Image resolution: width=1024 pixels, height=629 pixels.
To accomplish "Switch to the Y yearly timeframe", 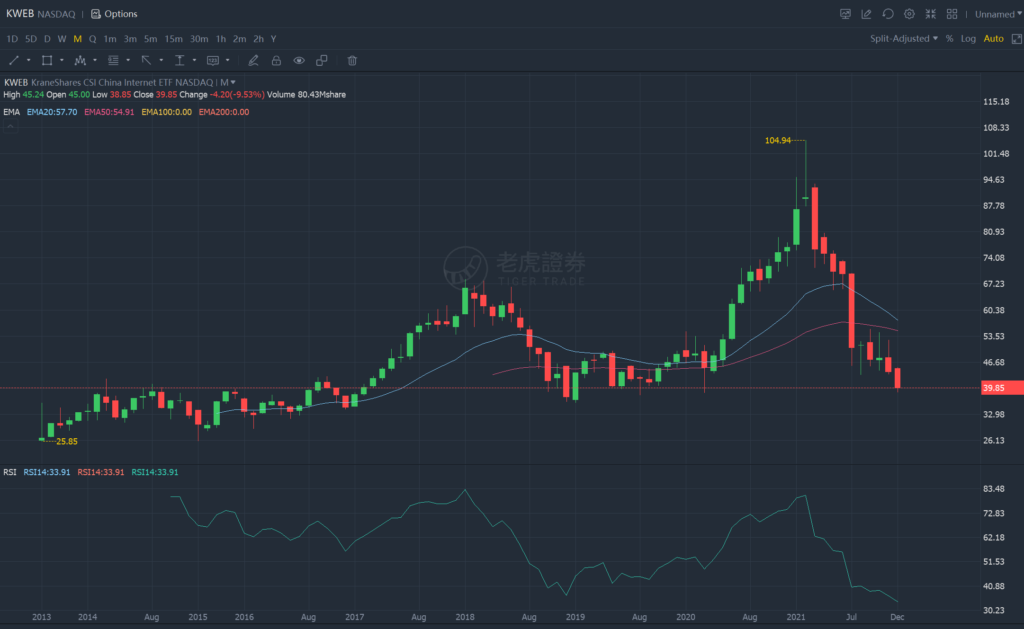I will coord(274,39).
